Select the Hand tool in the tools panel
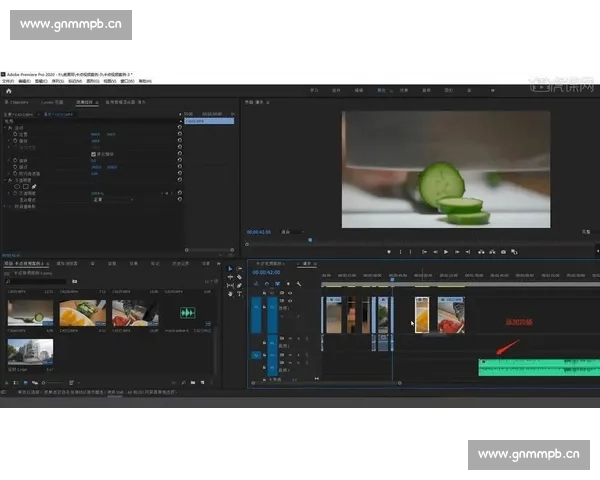 231,294
